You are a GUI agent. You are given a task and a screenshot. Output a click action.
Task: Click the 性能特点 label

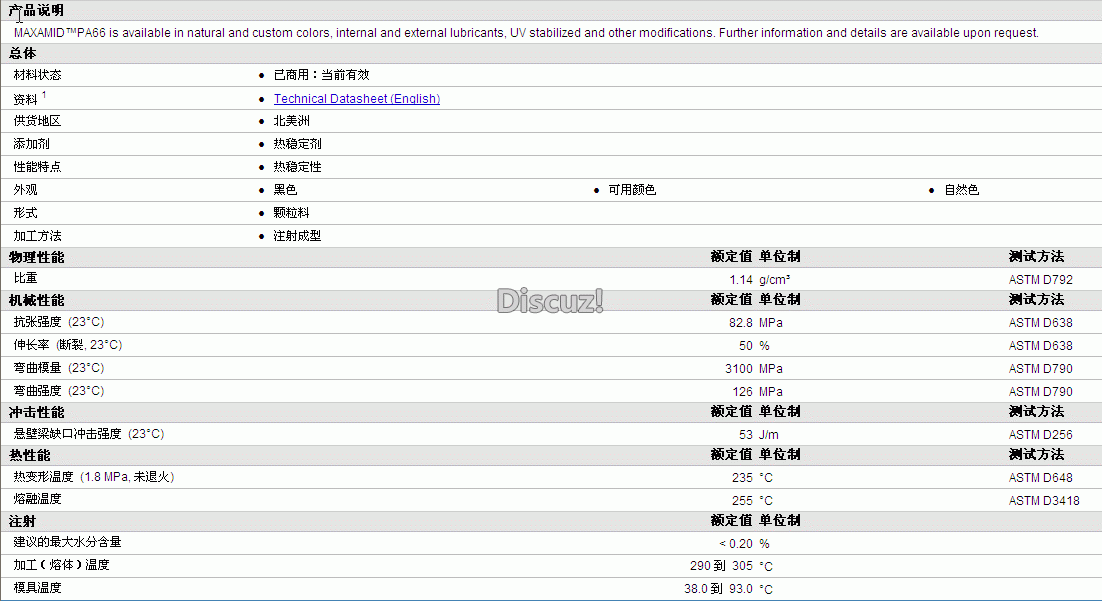pyautogui.click(x=37, y=167)
